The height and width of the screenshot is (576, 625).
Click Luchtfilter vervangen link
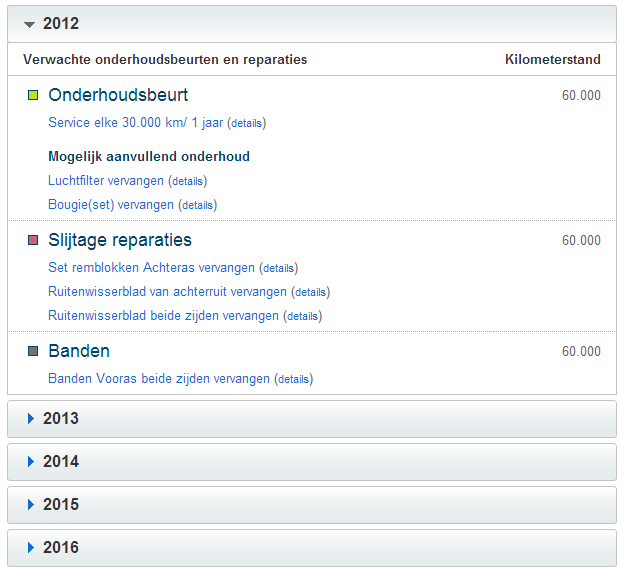point(106,181)
